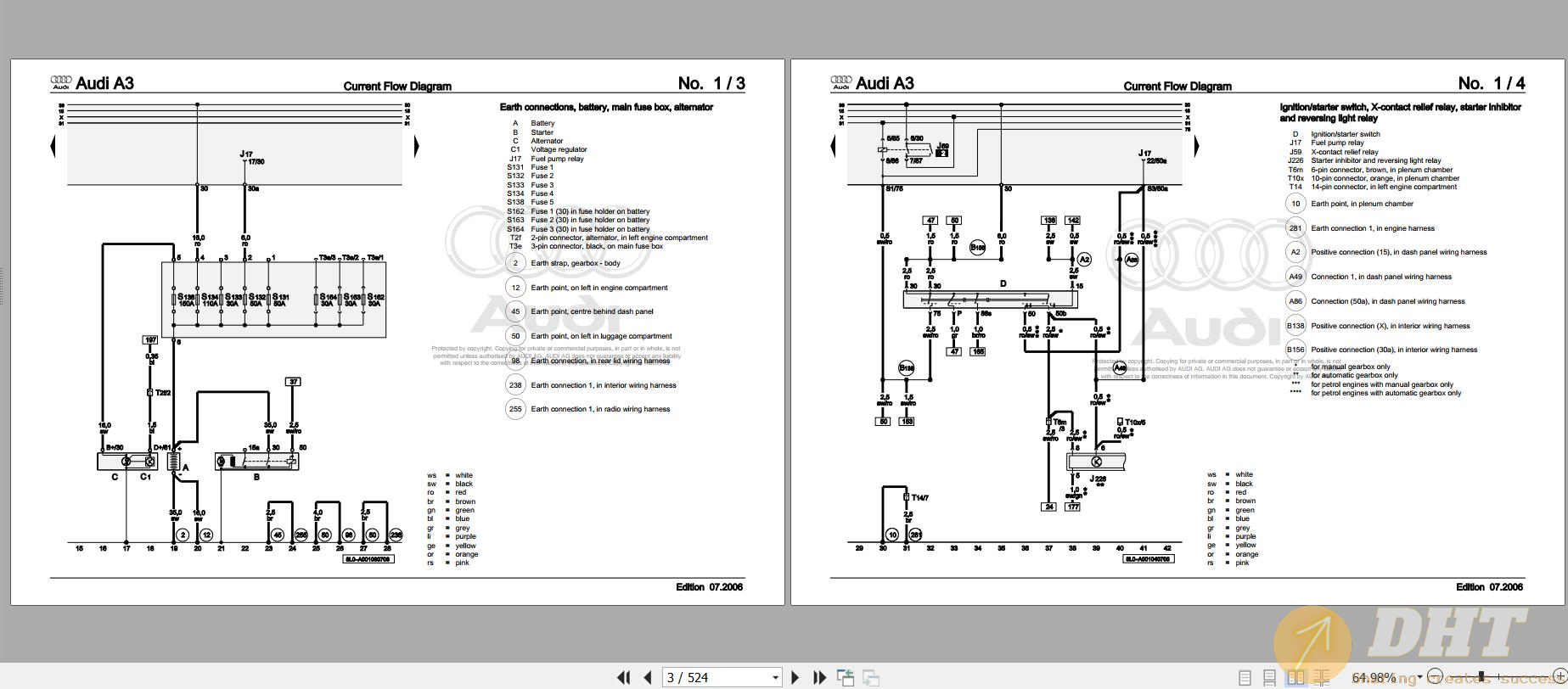Click the 'Fuel pump relay' legend entry on left page
Screen dimensions: 1568x689
click(x=557, y=159)
